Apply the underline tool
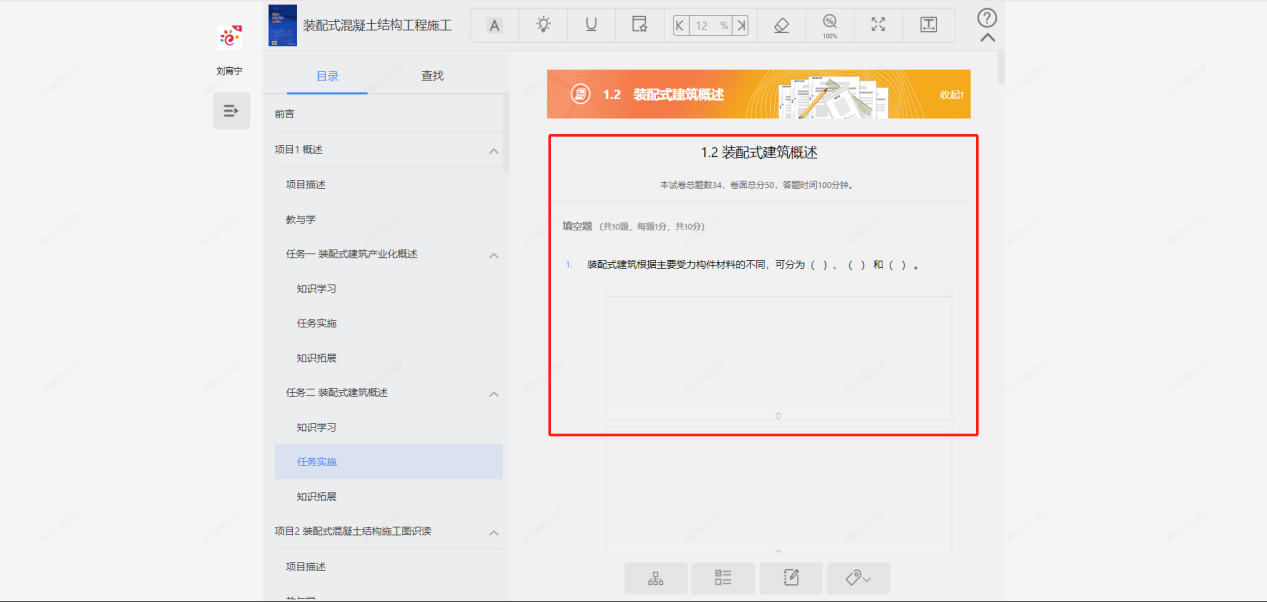Viewport: 1267px width, 602px height. point(590,24)
